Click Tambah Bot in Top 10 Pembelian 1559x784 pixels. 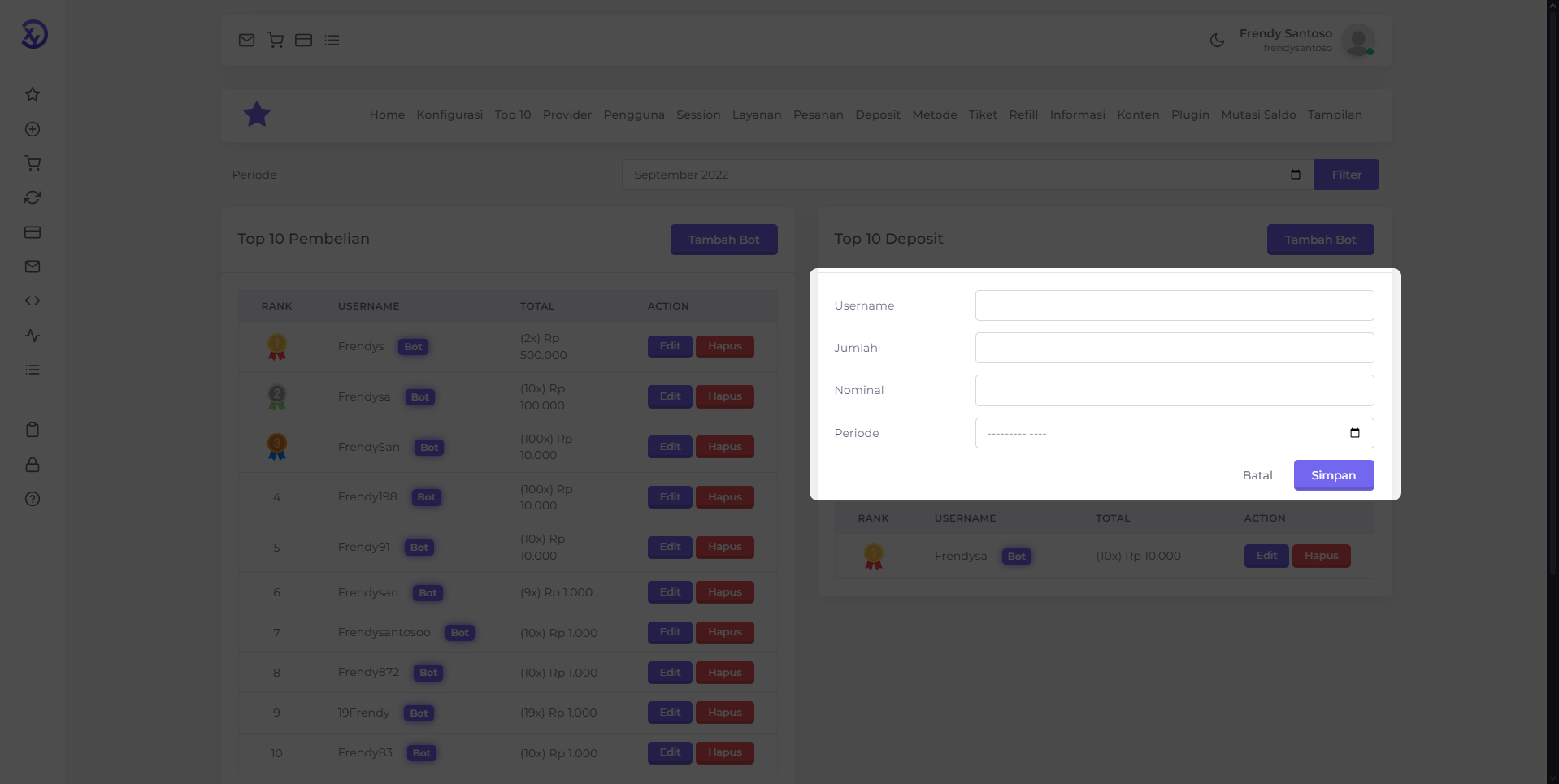[x=723, y=240]
